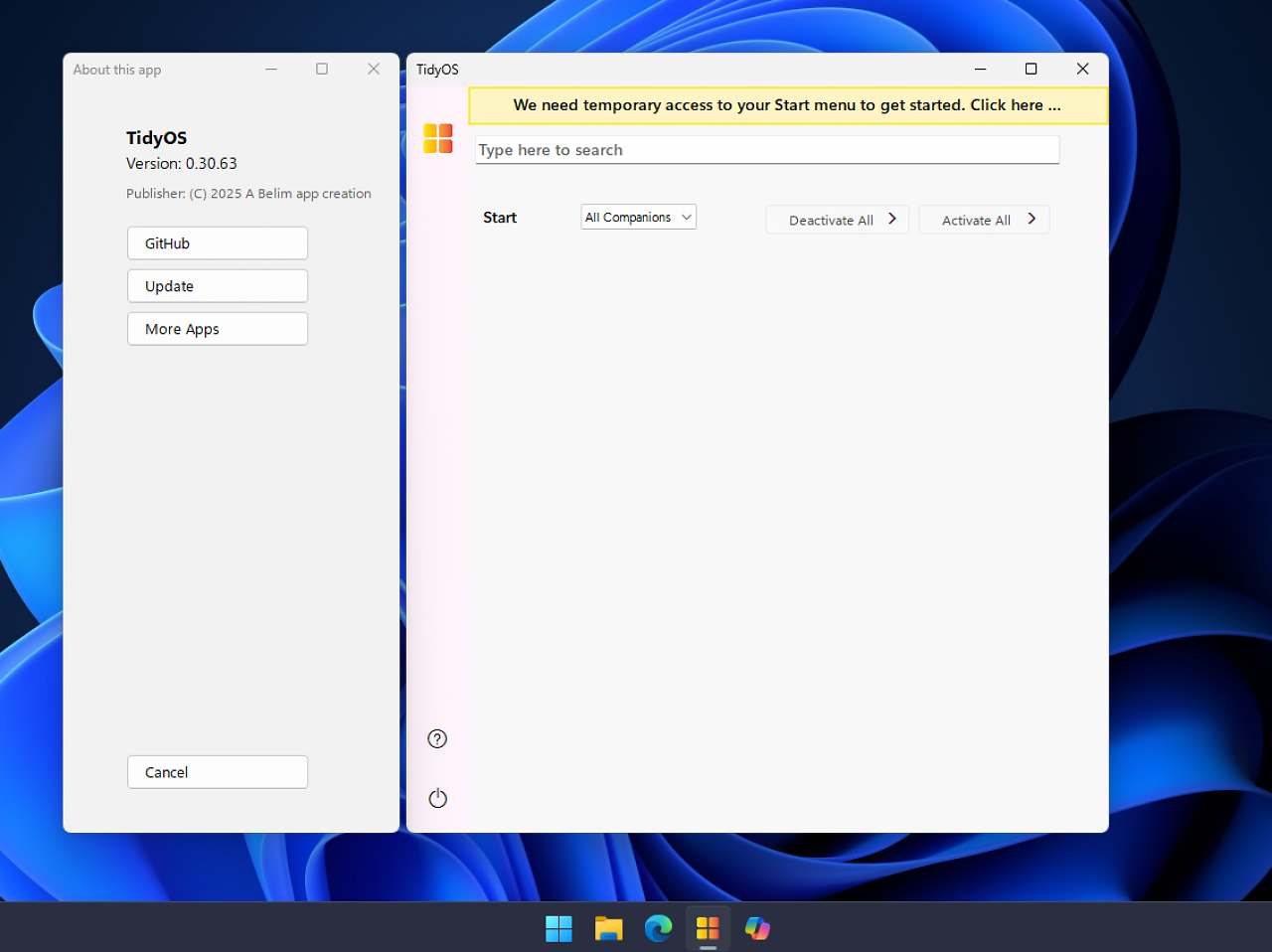This screenshot has height=952, width=1272.
Task: Click the Deactivate All button
Action: 837,220
